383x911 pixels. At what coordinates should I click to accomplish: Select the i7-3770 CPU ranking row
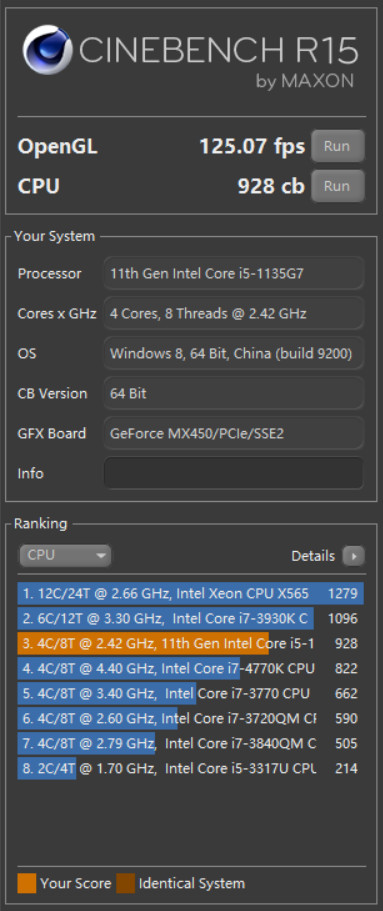tap(191, 694)
